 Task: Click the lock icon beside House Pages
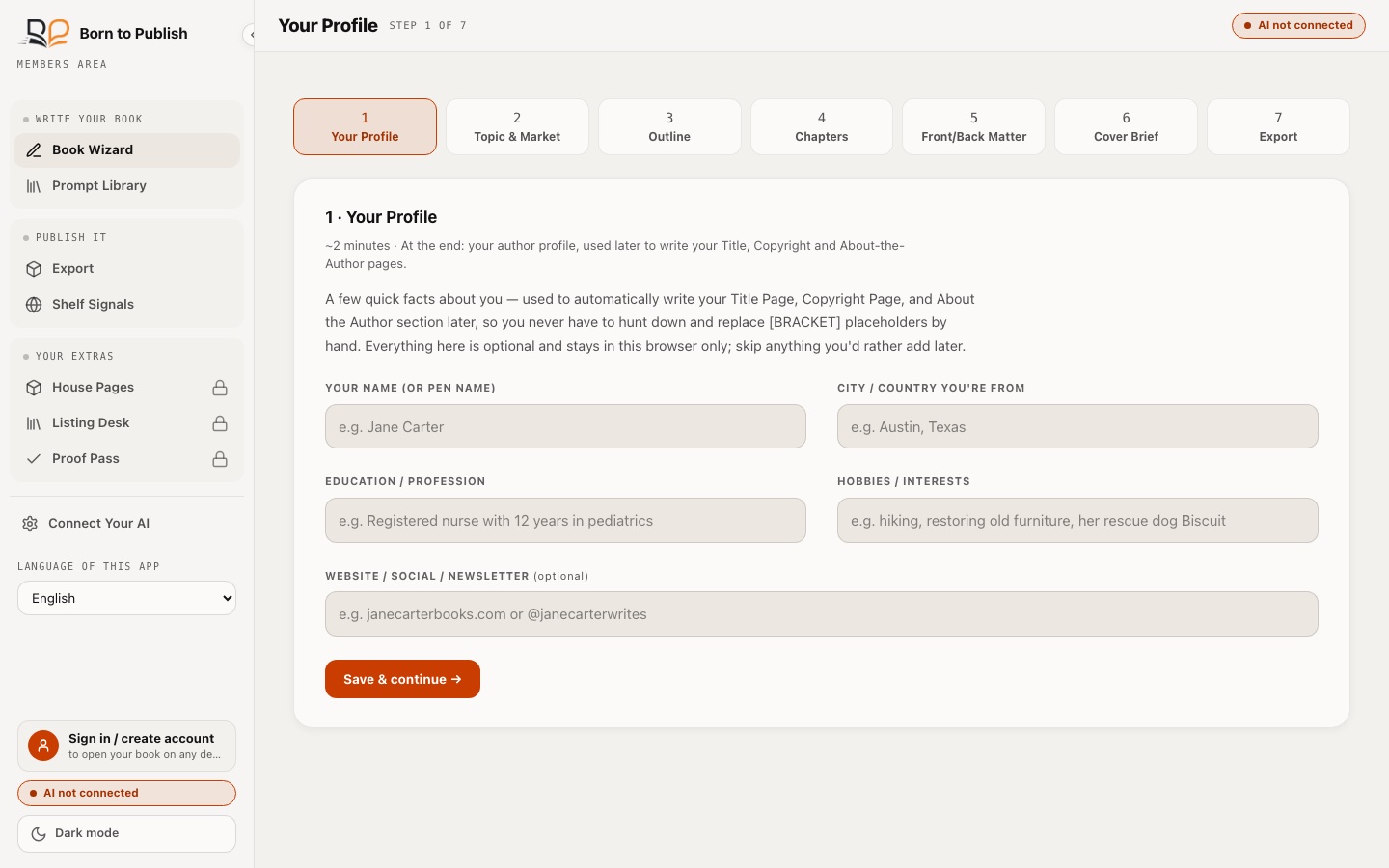220,388
